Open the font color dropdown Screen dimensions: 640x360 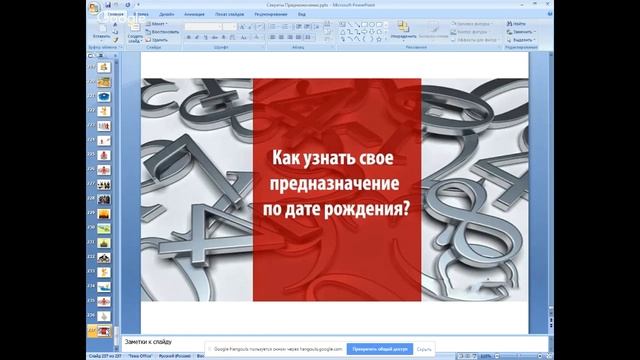257,37
